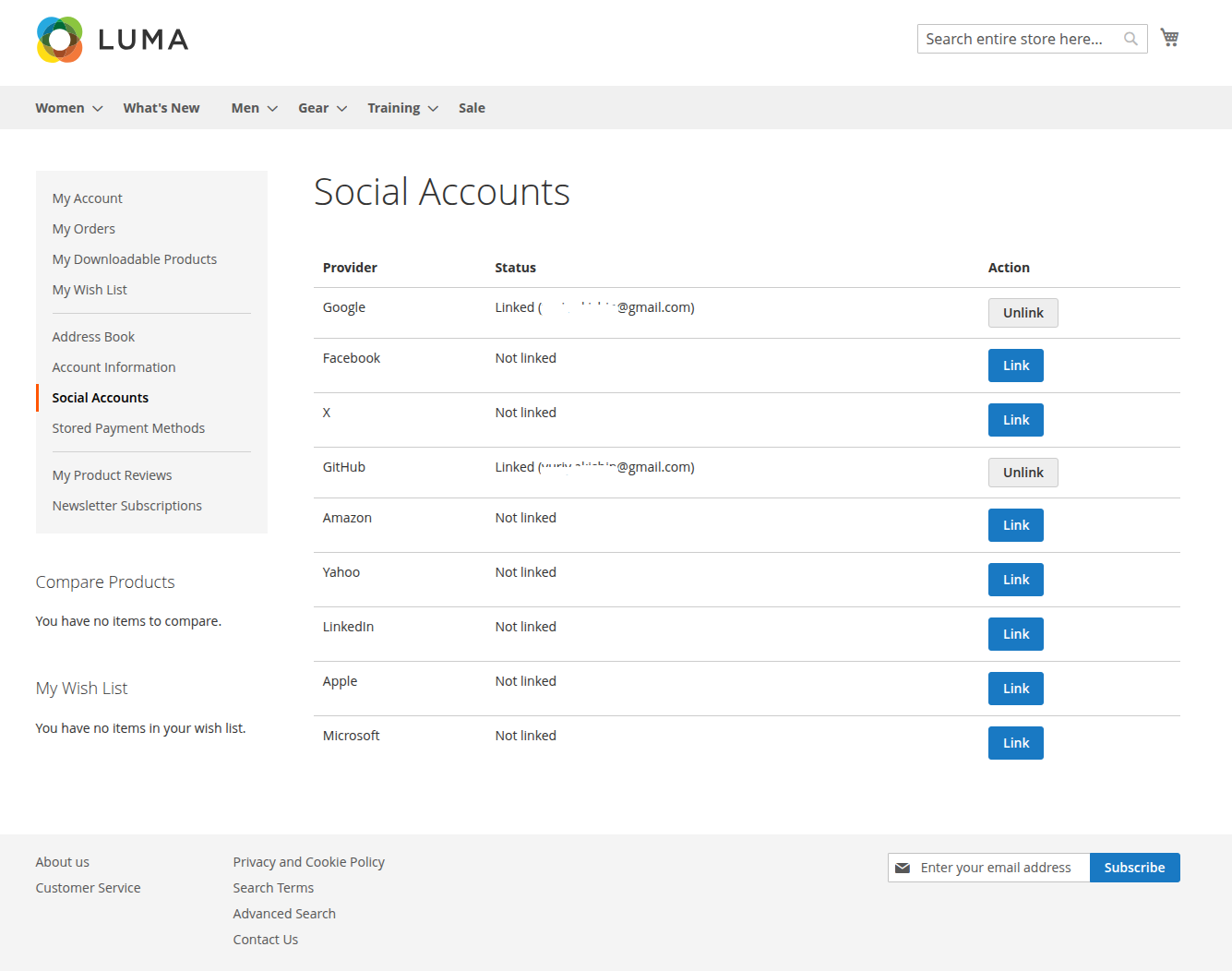1232x971 pixels.
Task: Click the LinkedIn provider cell
Action: coord(349,627)
